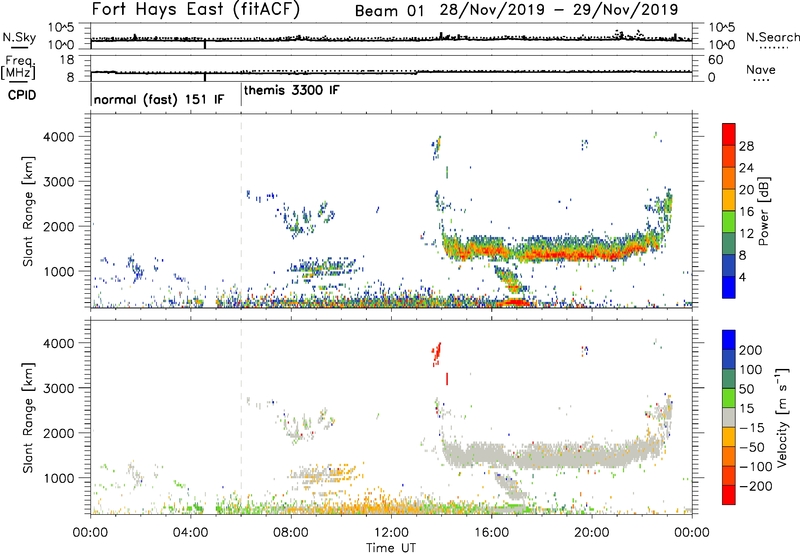Pick the red bottom segment of Velocity colorbar
The width and height of the screenshot is (800, 554).
[729, 495]
